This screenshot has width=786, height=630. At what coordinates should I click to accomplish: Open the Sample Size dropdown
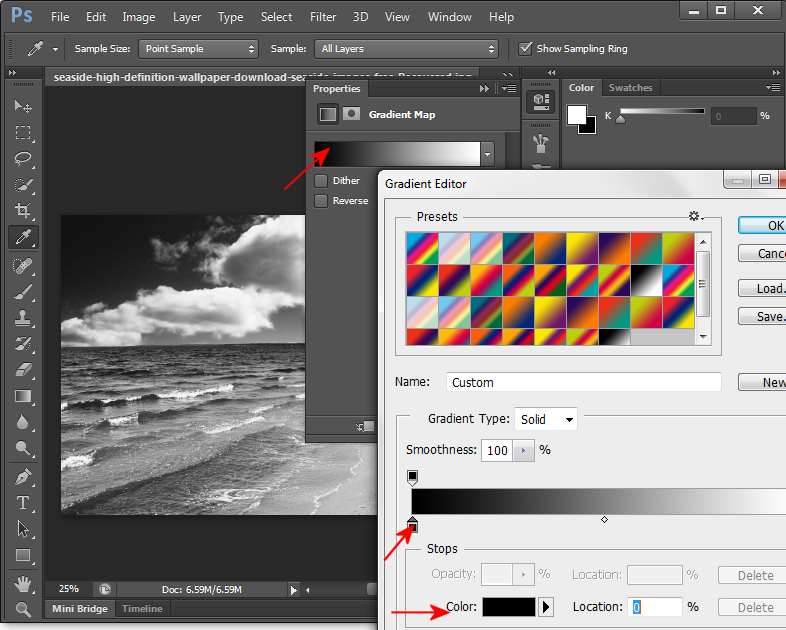pyautogui.click(x=199, y=48)
